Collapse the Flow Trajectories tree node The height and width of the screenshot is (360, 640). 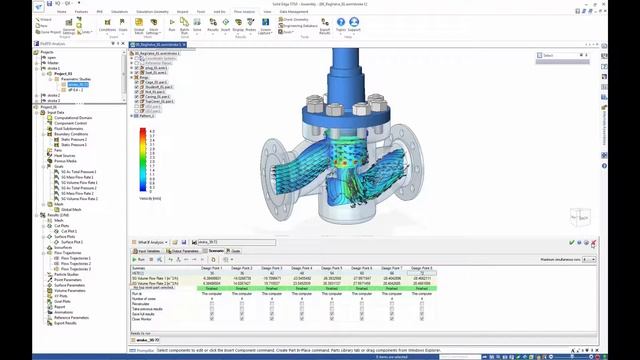tap(44, 253)
